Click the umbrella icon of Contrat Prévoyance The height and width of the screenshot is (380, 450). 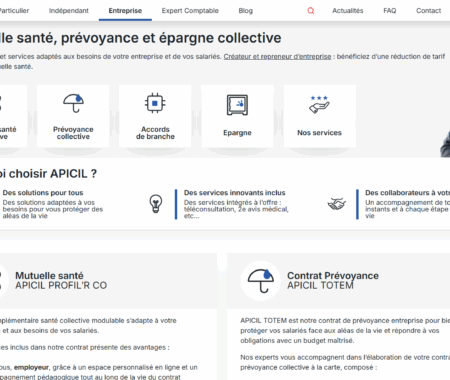pyautogui.click(x=261, y=281)
